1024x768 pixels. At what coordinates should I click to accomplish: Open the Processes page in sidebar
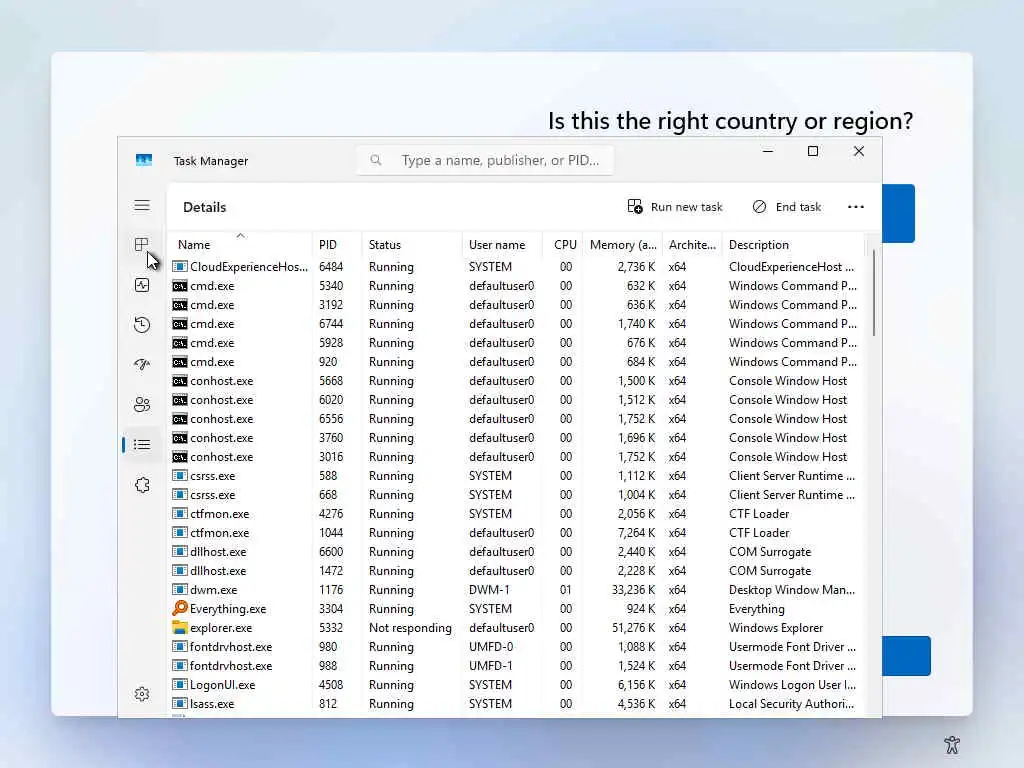click(142, 245)
